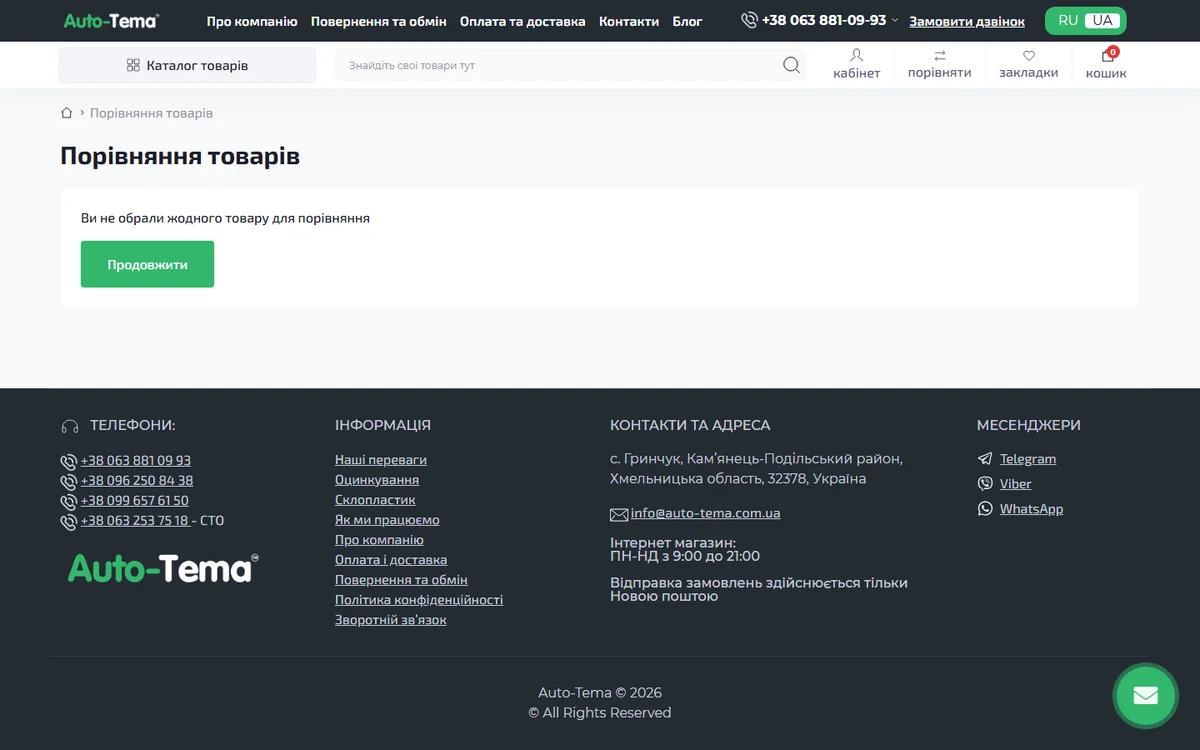Open the floating green envelope contact button
1200x750 pixels.
tap(1146, 695)
